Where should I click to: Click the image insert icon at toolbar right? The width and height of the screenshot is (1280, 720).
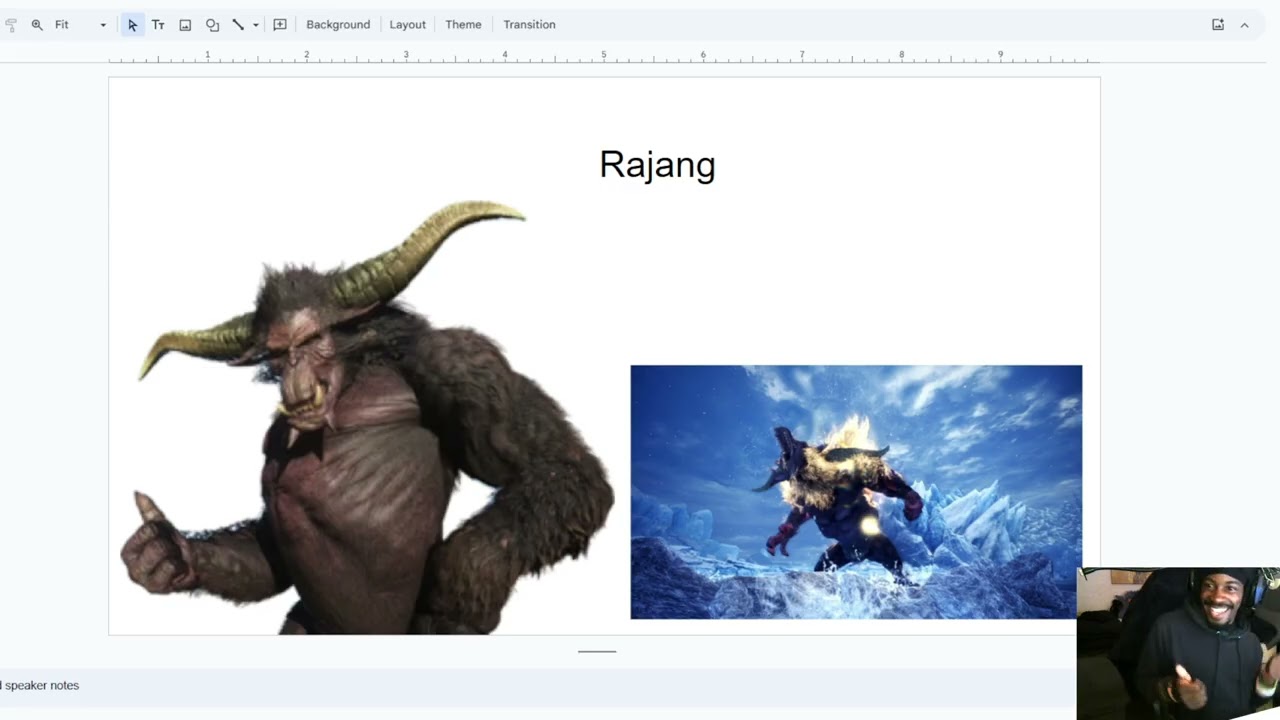[1218, 25]
